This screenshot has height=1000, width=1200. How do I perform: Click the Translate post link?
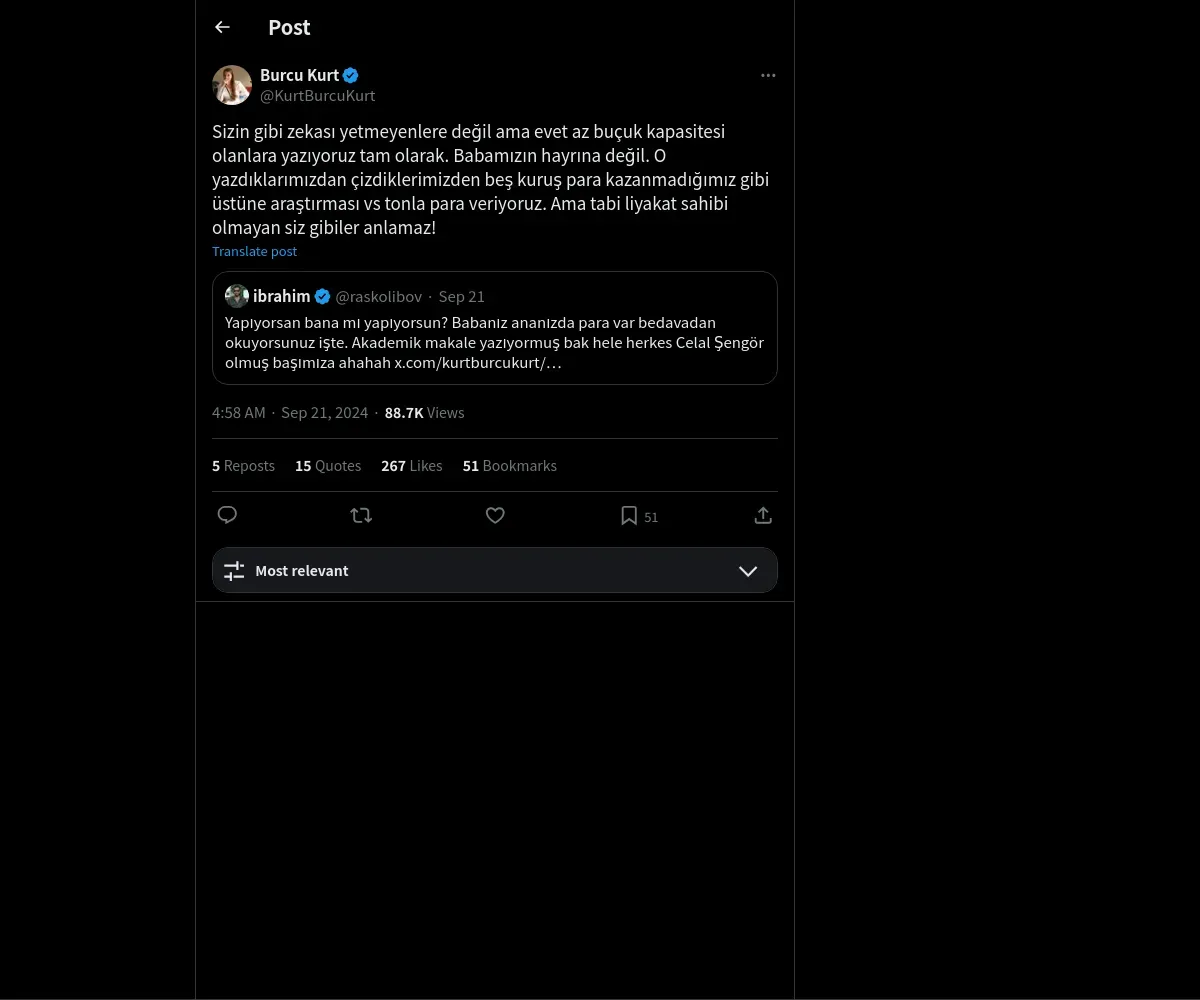254,251
